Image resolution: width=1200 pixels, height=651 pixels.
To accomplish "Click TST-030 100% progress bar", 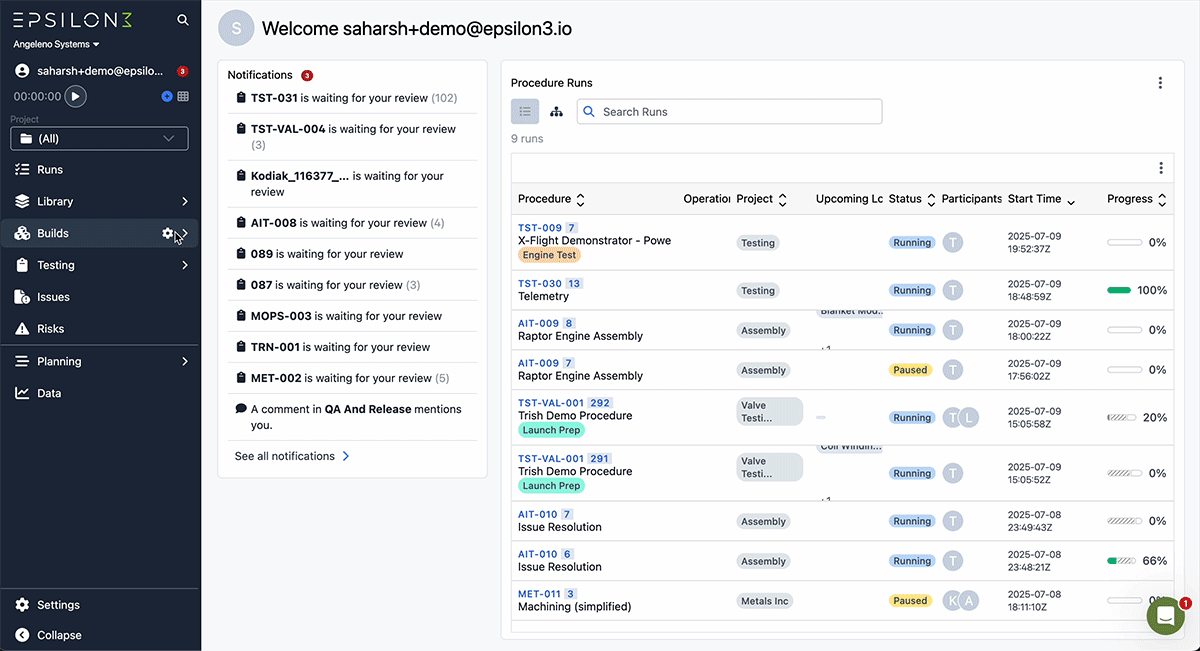I will pos(1119,290).
